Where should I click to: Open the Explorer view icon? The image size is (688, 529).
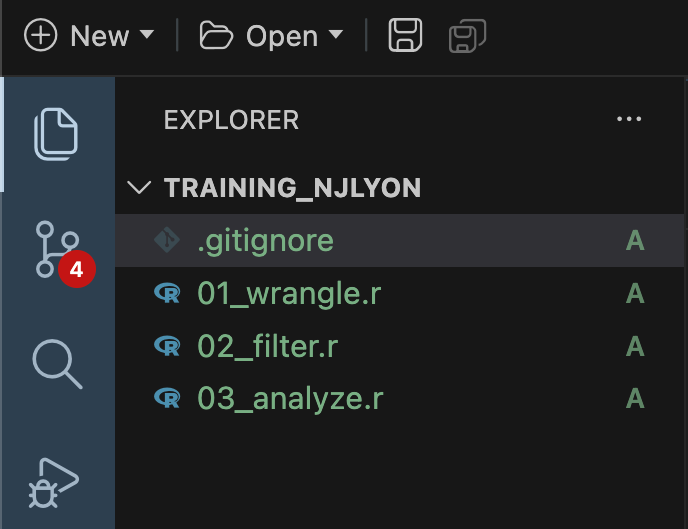56,133
